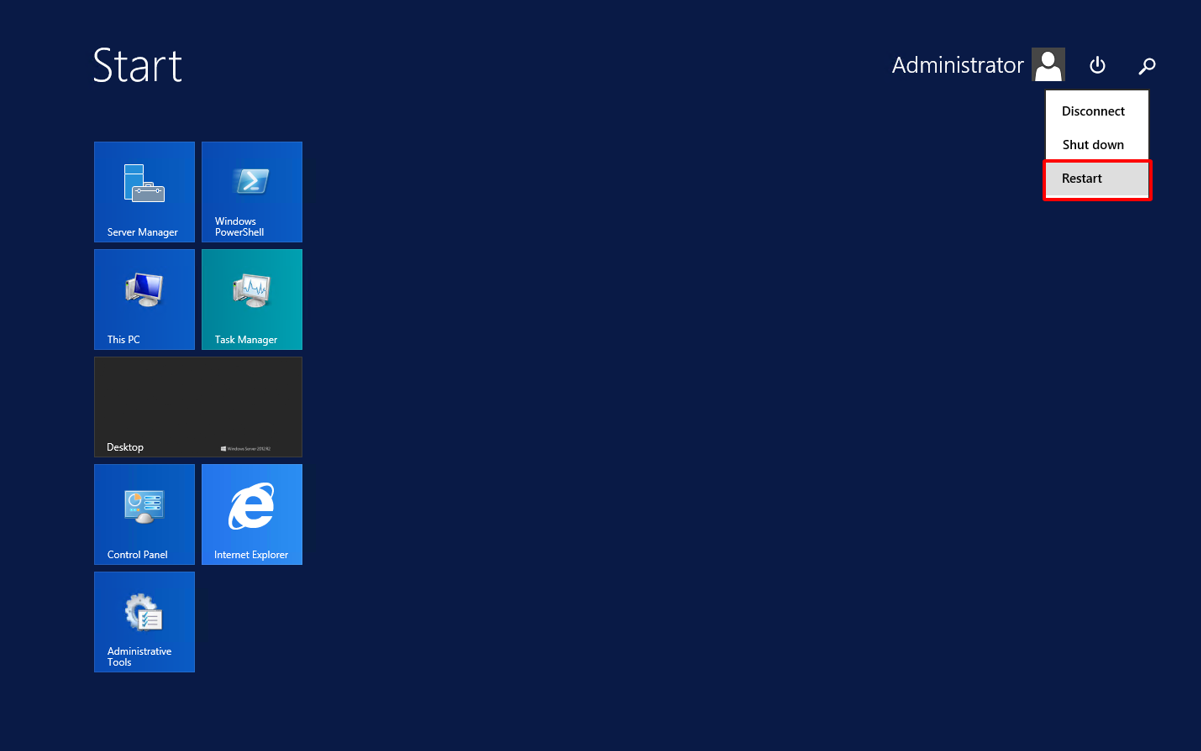Open the Control Panel tile
Image resolution: width=1201 pixels, height=751 pixels.
(144, 514)
